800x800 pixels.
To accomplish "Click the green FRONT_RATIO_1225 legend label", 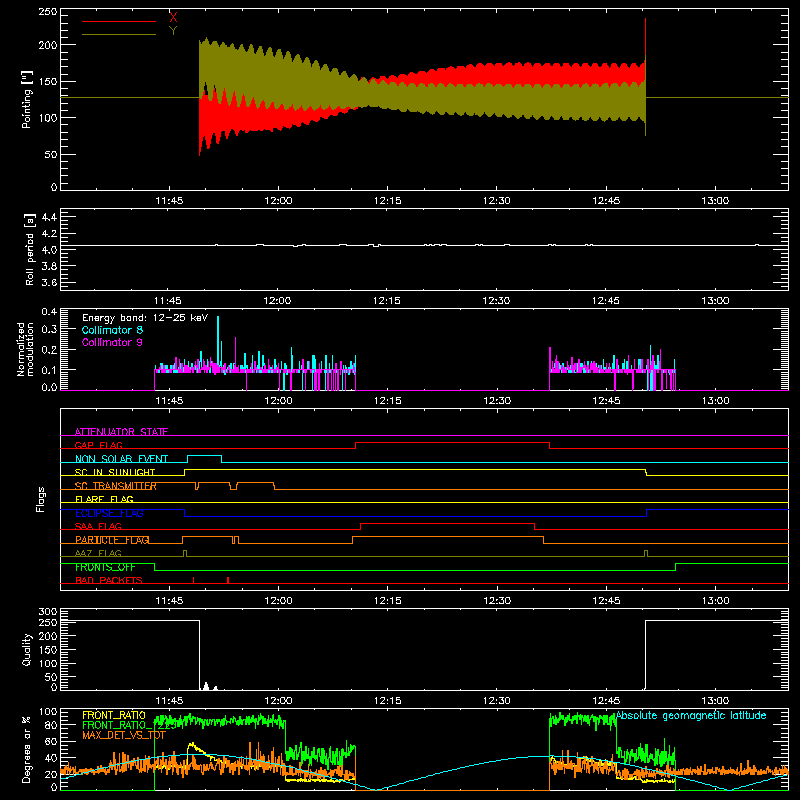I will 129,725.
